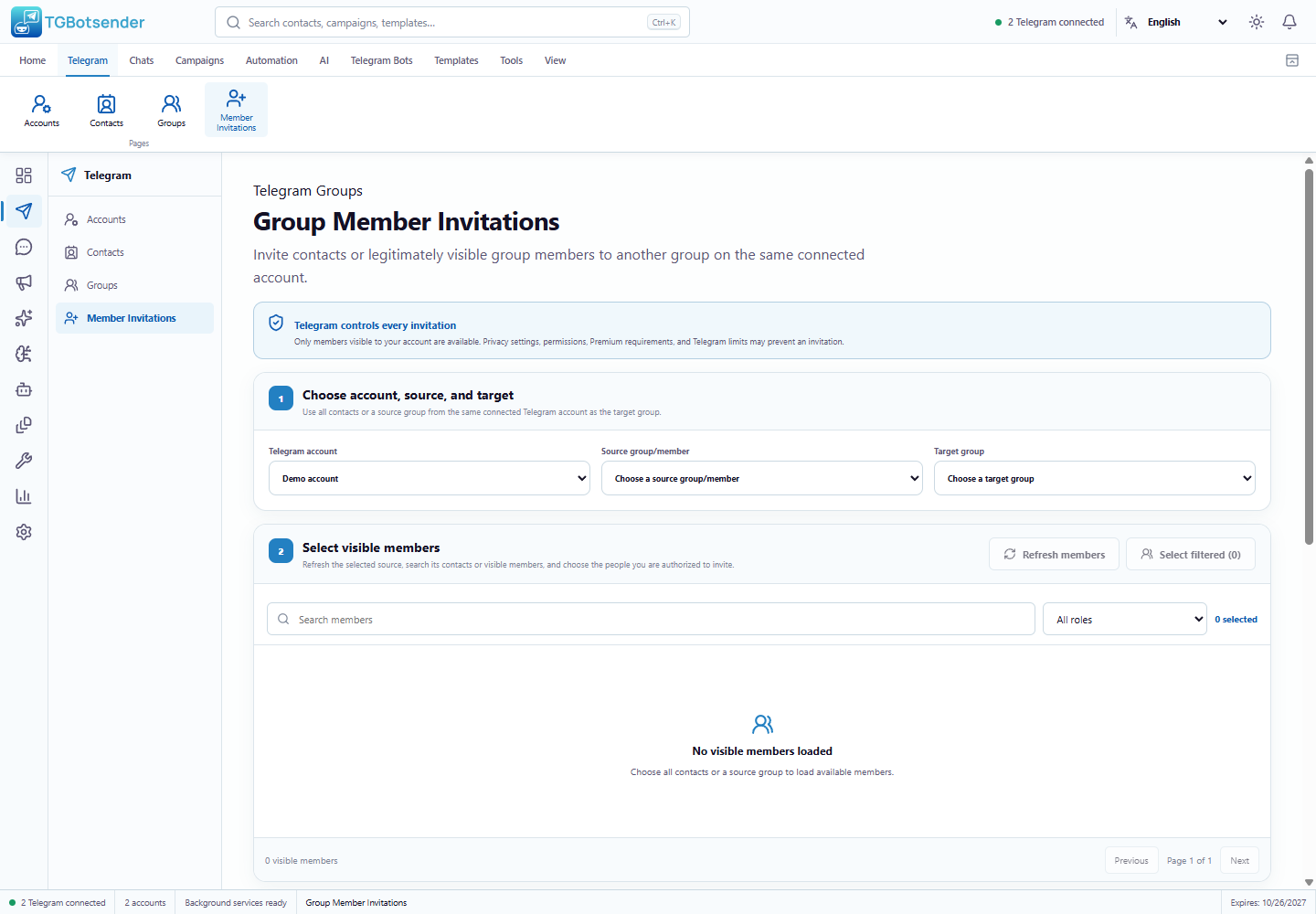Select the Templates tab
Viewport: 1316px width, 914px height.
click(456, 60)
